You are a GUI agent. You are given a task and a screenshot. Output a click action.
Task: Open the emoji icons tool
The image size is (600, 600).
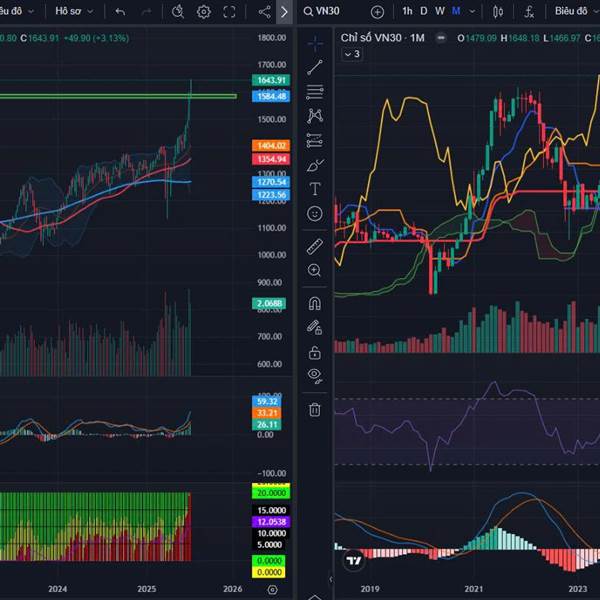(x=315, y=214)
